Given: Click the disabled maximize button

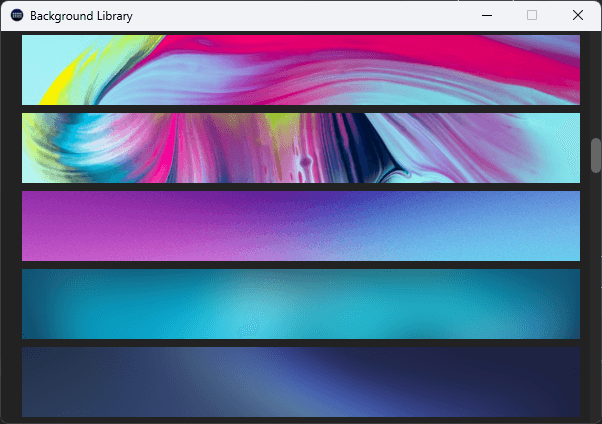Looking at the screenshot, I should [532, 16].
